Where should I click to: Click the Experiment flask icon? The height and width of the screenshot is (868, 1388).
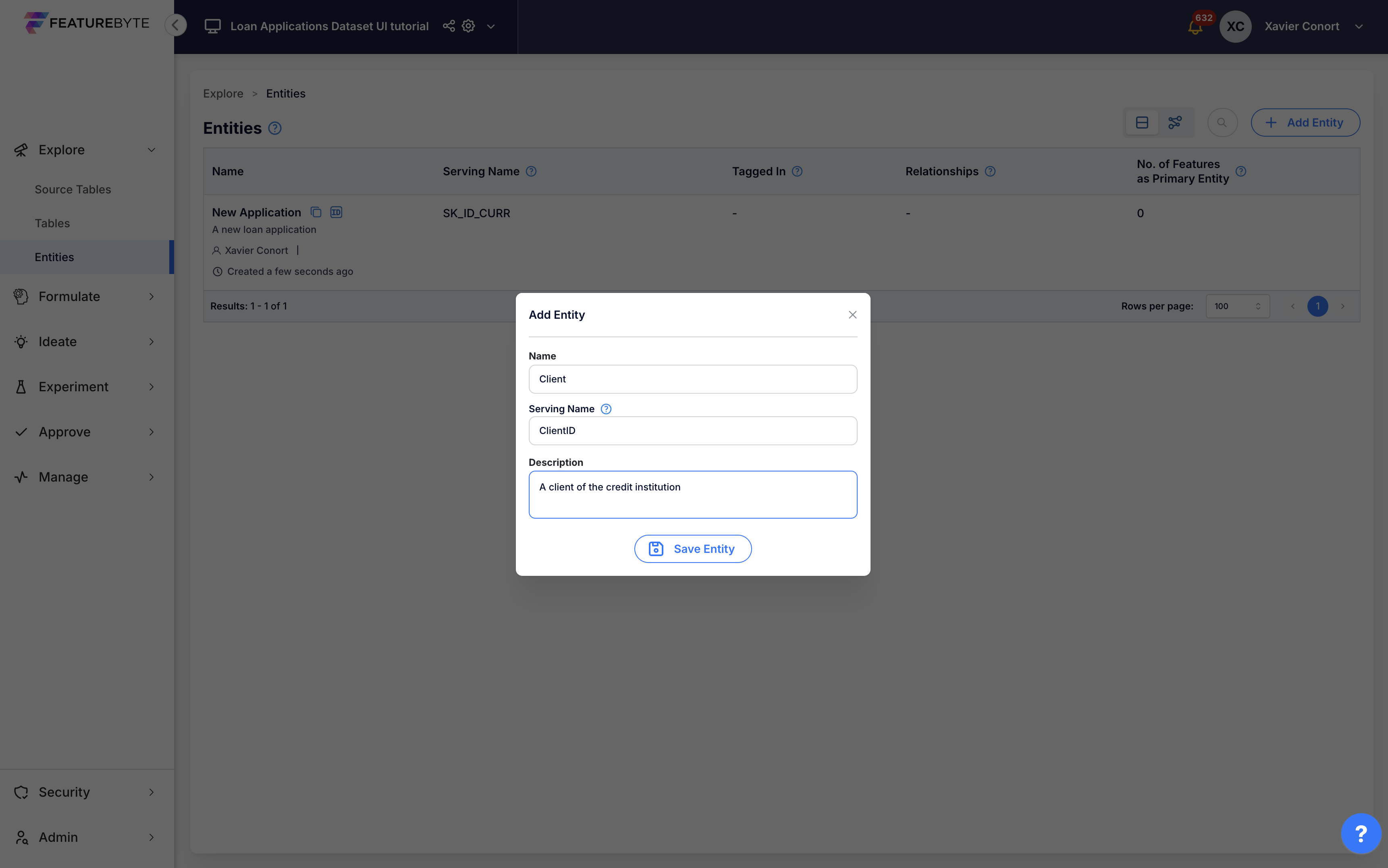point(21,387)
